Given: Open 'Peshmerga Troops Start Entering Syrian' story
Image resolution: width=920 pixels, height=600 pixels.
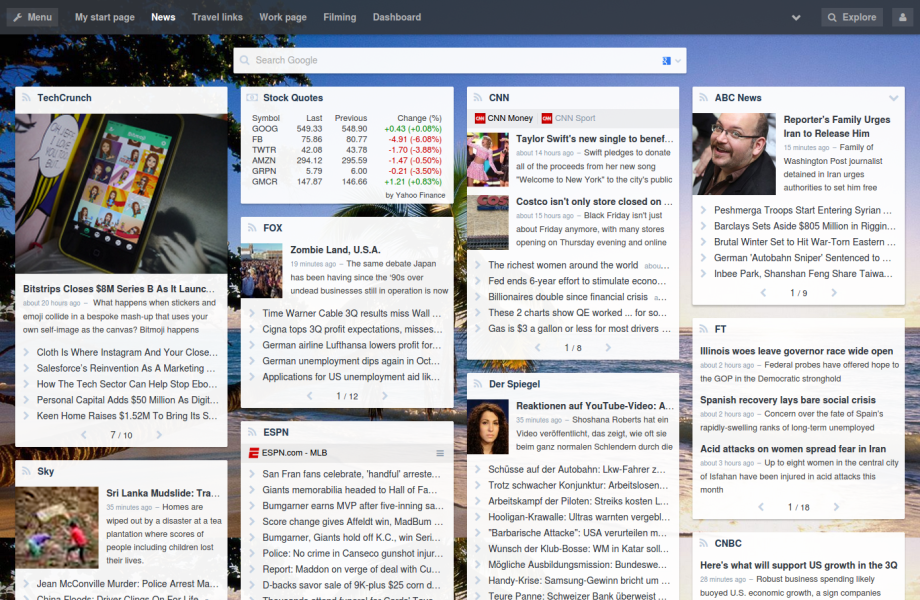Looking at the screenshot, I should click(x=803, y=210).
